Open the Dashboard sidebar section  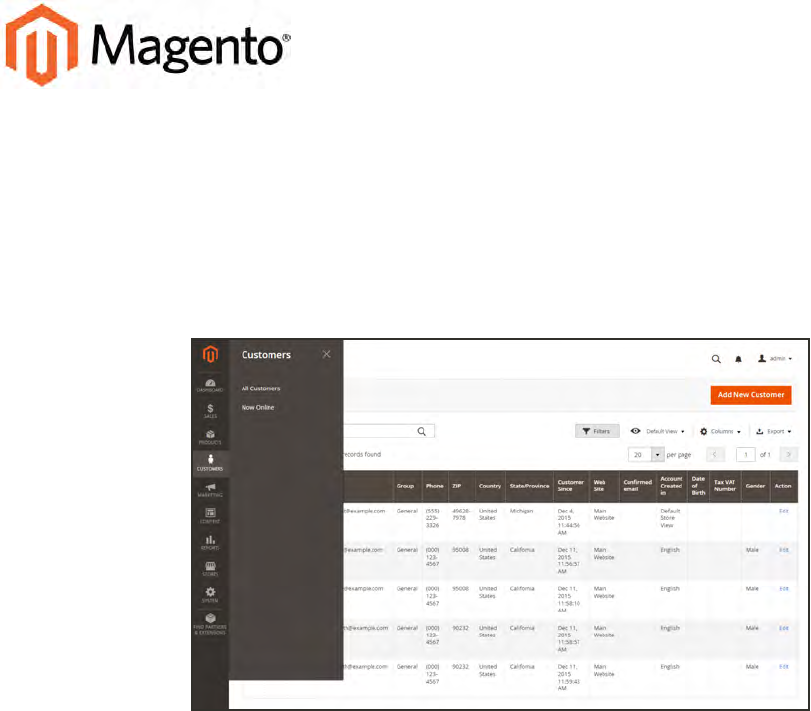click(x=210, y=385)
